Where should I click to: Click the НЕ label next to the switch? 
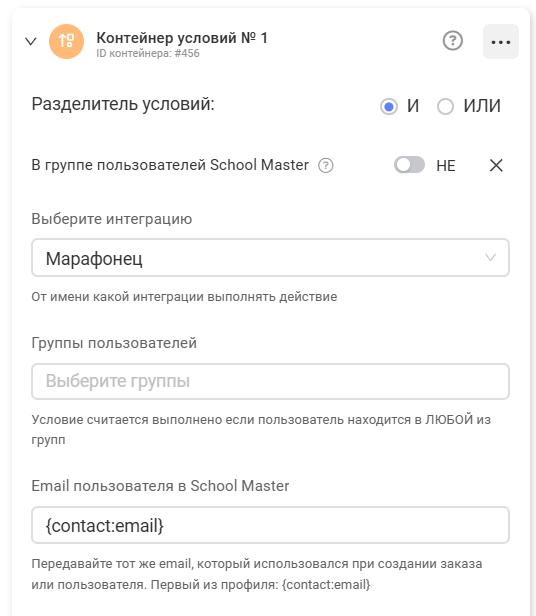pos(446,166)
